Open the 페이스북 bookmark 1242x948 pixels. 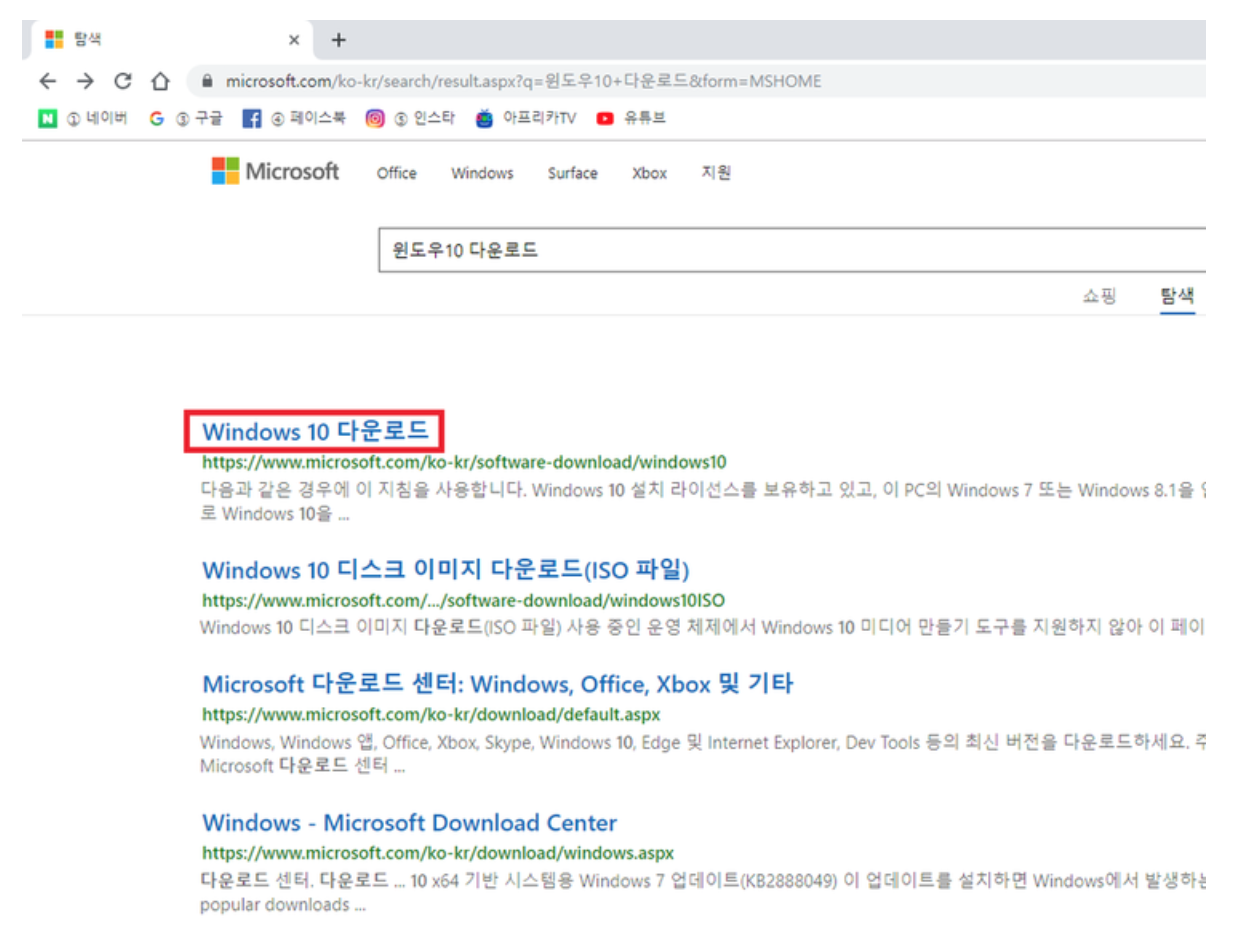coord(295,119)
